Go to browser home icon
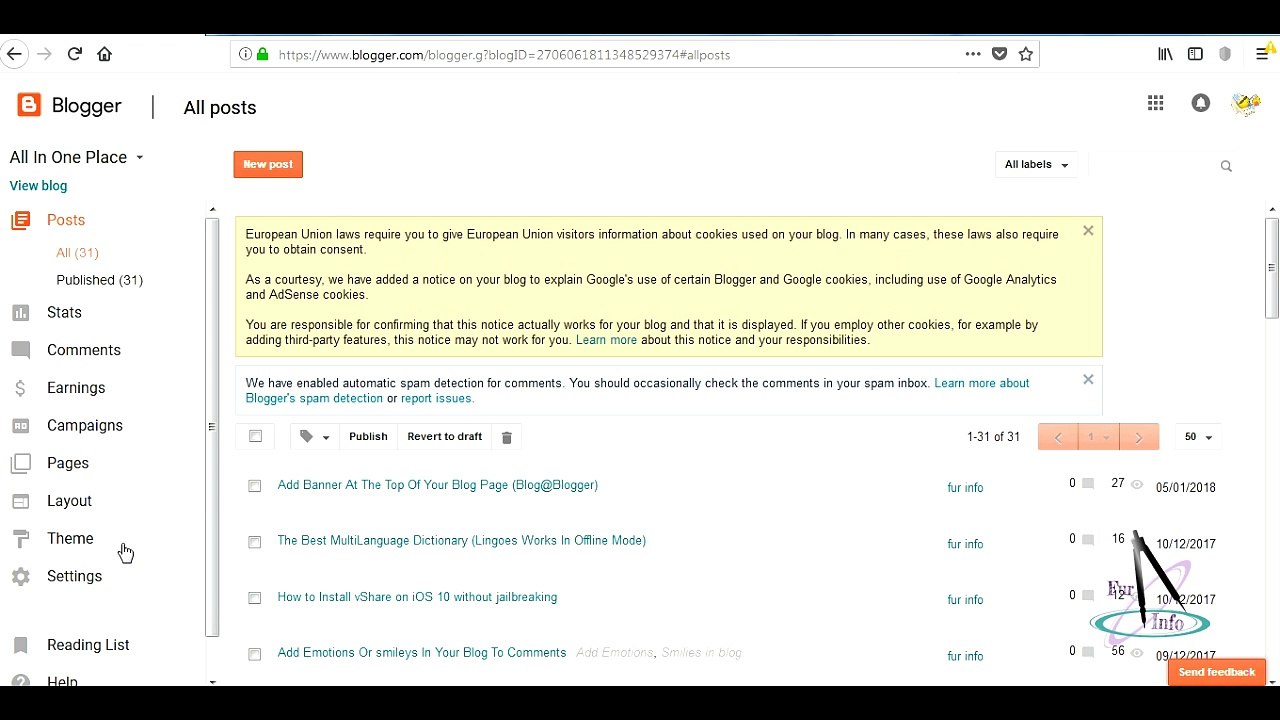The height and width of the screenshot is (720, 1280). (x=104, y=54)
